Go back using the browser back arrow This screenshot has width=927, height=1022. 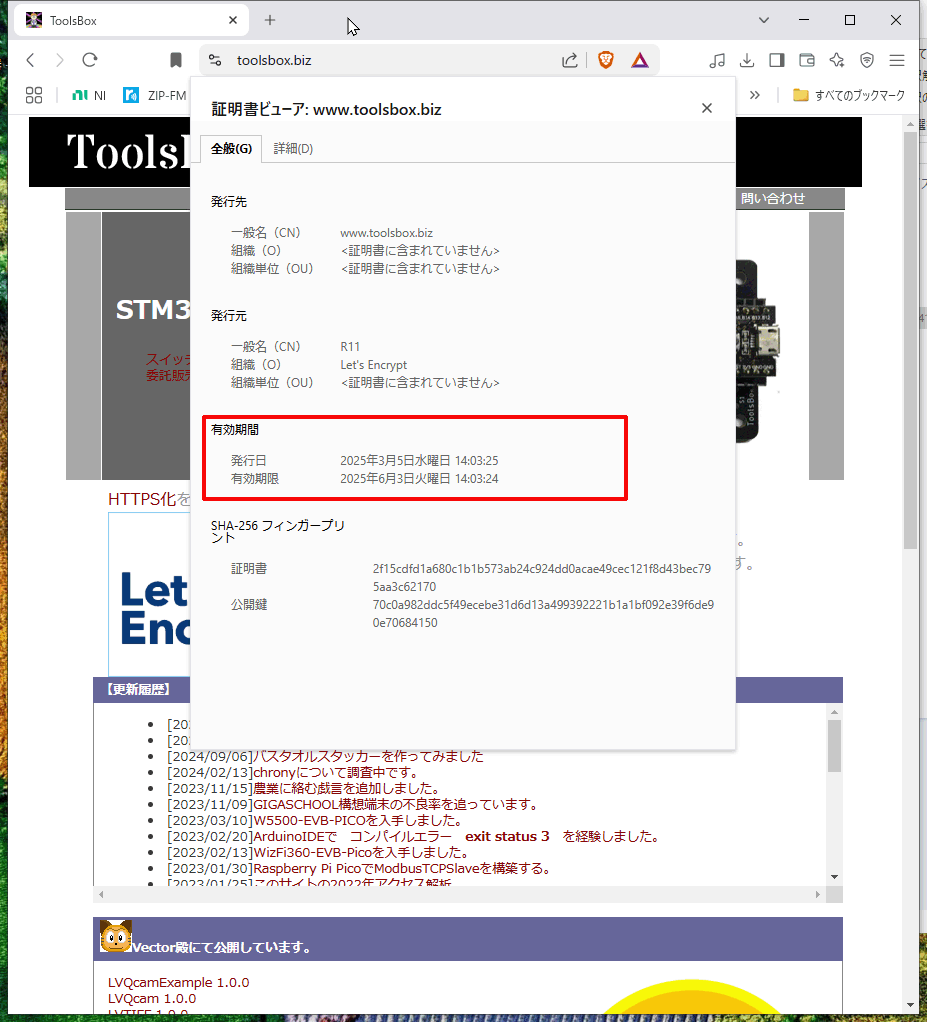(31, 61)
